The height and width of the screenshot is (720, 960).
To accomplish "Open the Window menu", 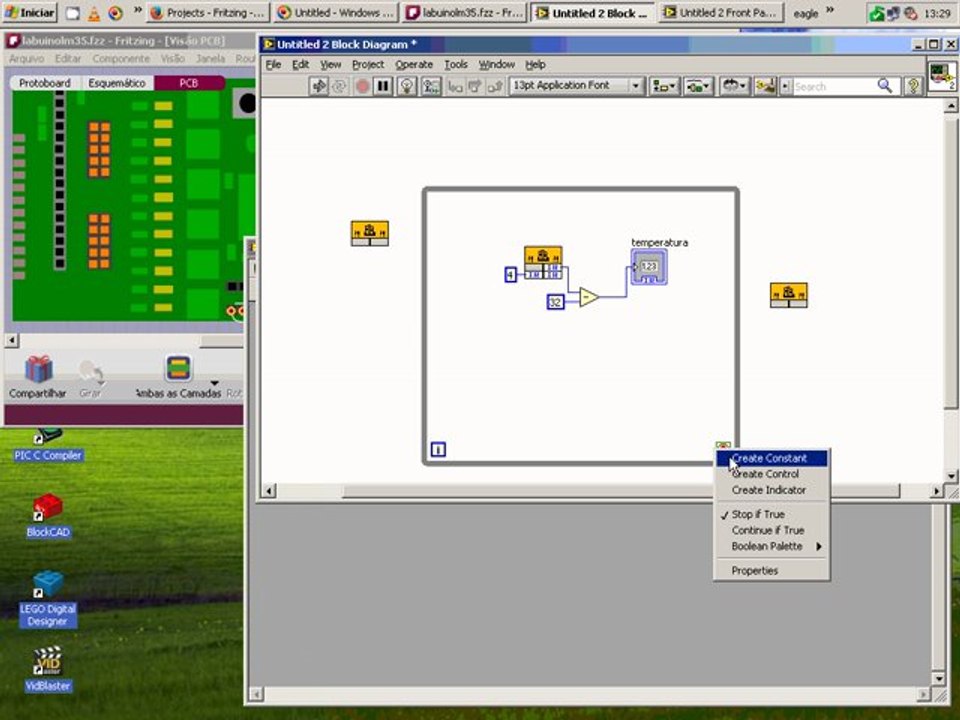I will click(497, 64).
